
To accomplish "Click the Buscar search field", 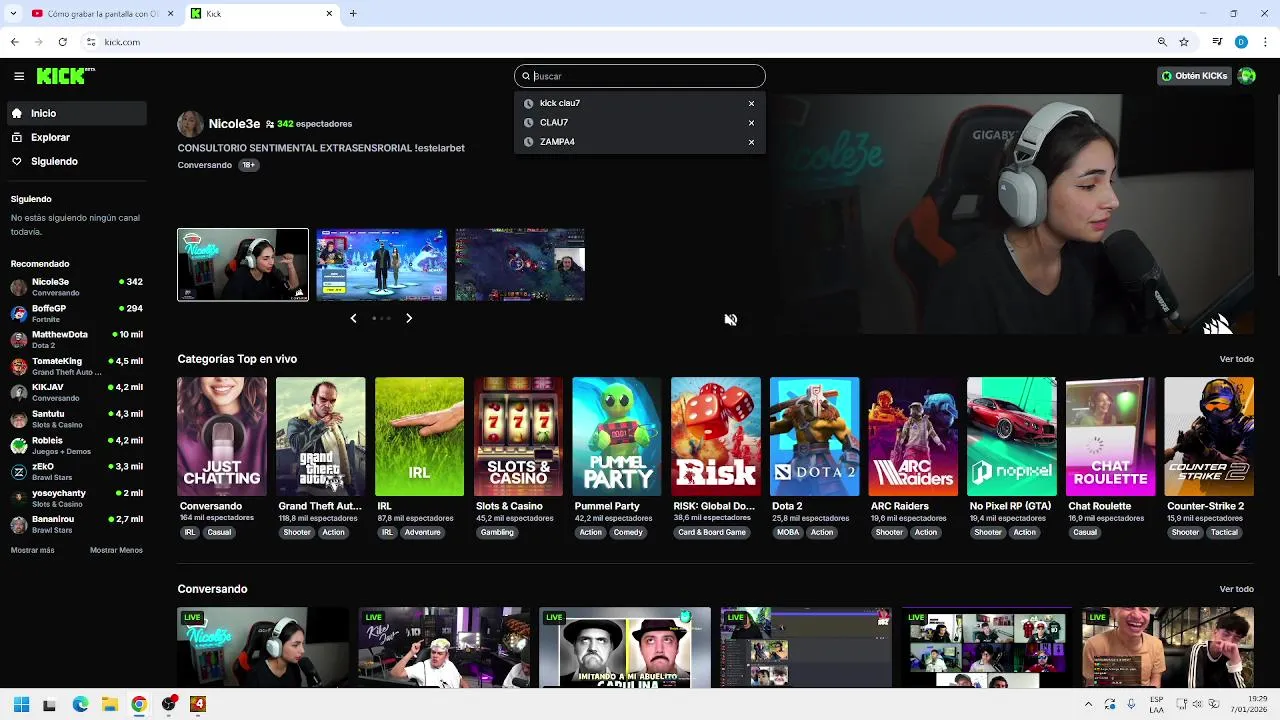I will (640, 76).
